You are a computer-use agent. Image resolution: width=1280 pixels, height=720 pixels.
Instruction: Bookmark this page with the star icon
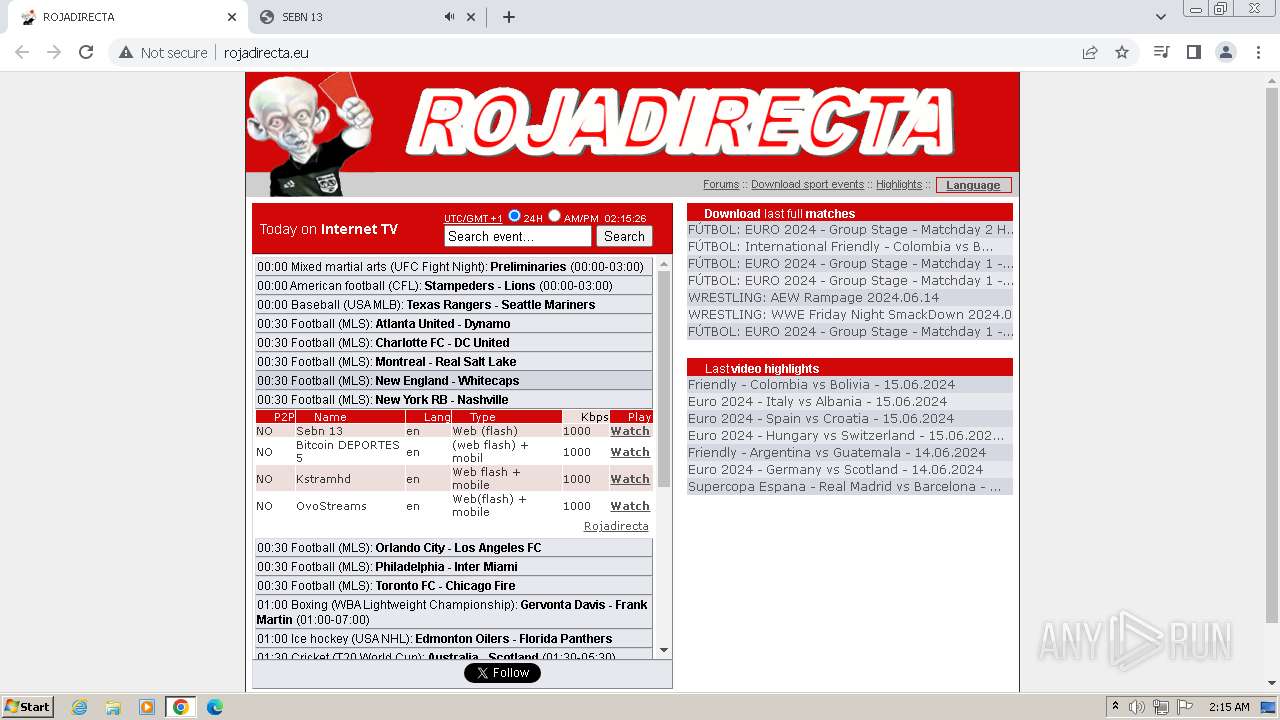click(1122, 52)
